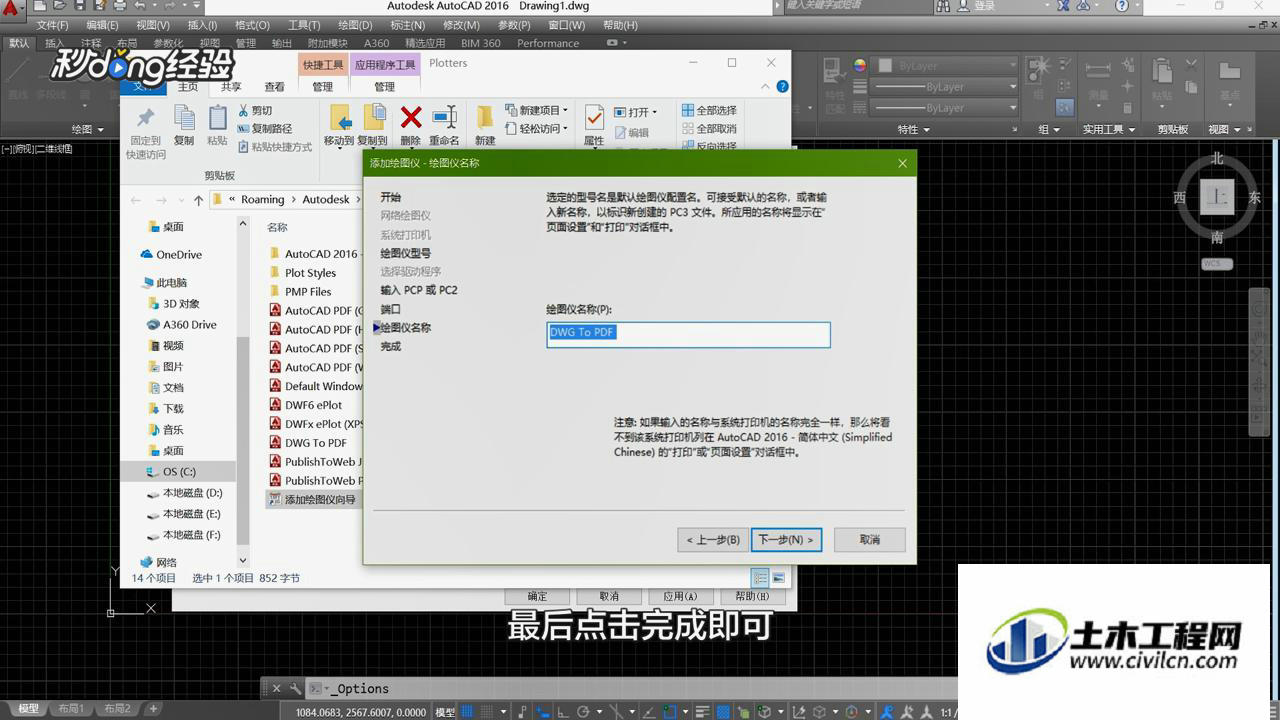The image size is (1280, 720).
Task: Switch to the 布局1 layout tab
Action: 71,709
